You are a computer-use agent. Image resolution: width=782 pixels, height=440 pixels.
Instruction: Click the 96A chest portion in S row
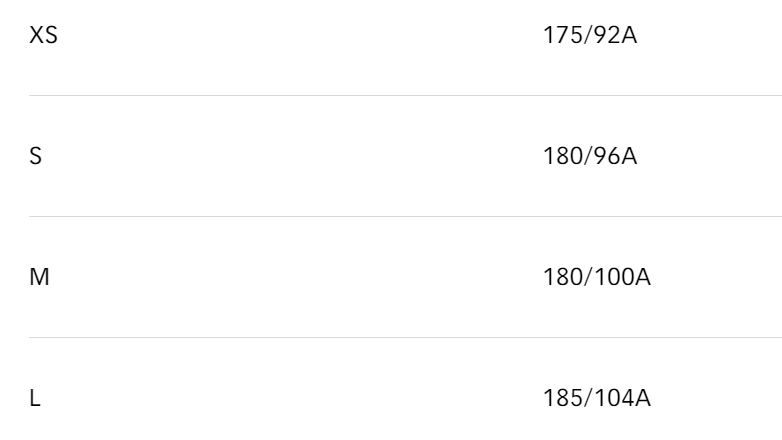615,156
